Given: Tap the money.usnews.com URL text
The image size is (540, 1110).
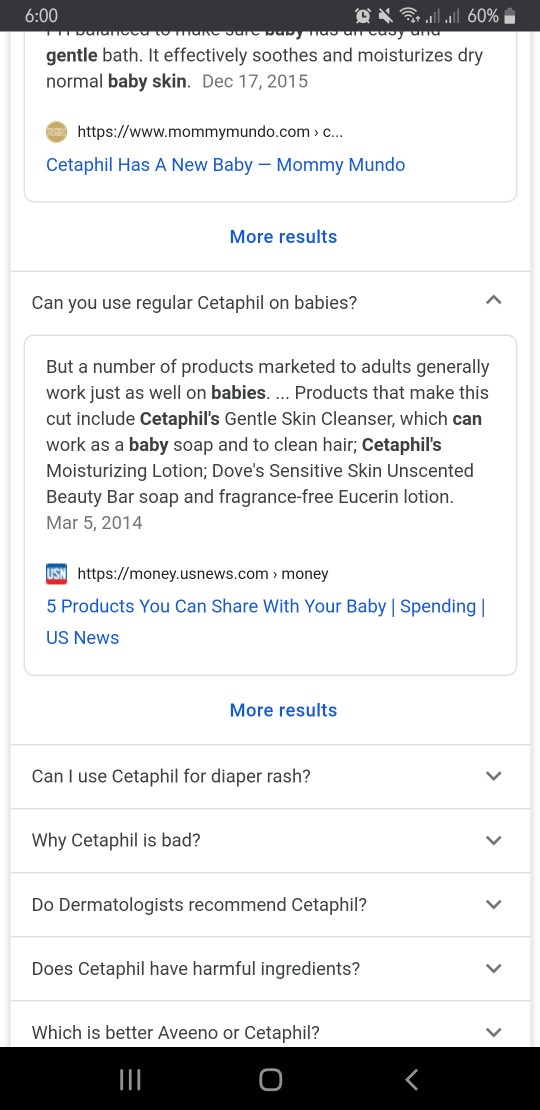Looking at the screenshot, I should coord(202,573).
